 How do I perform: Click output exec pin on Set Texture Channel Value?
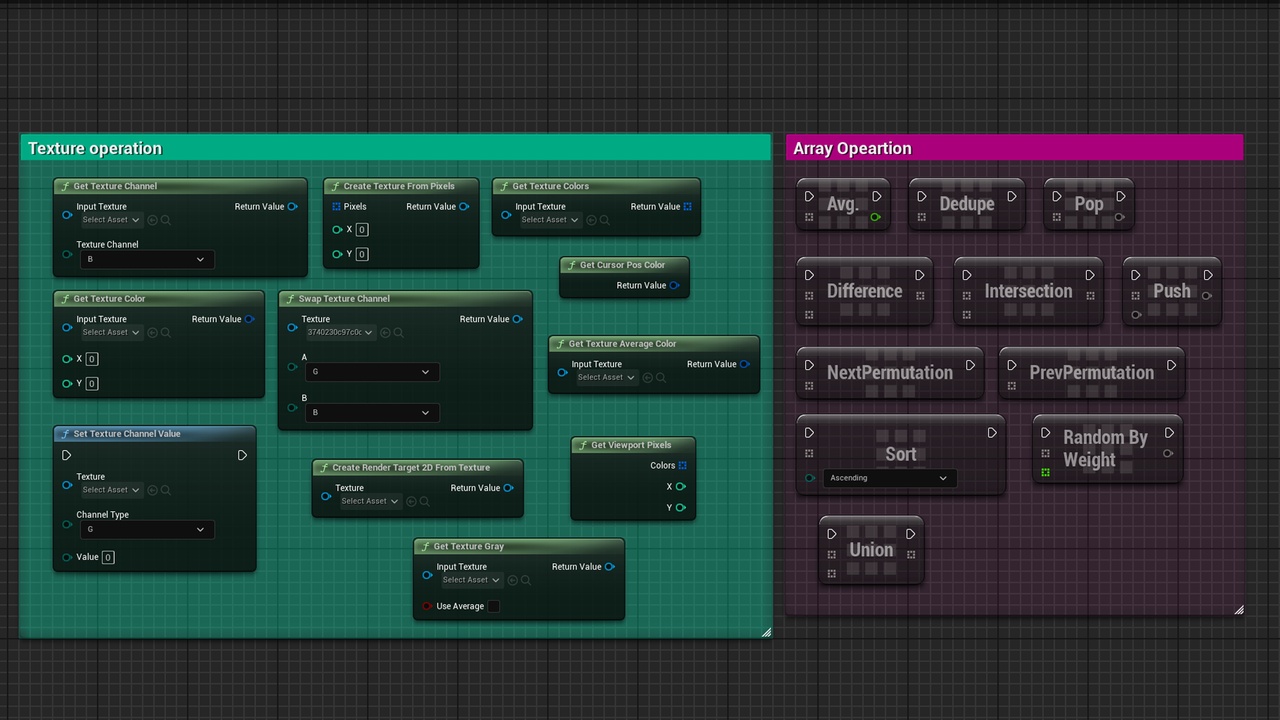(x=242, y=455)
